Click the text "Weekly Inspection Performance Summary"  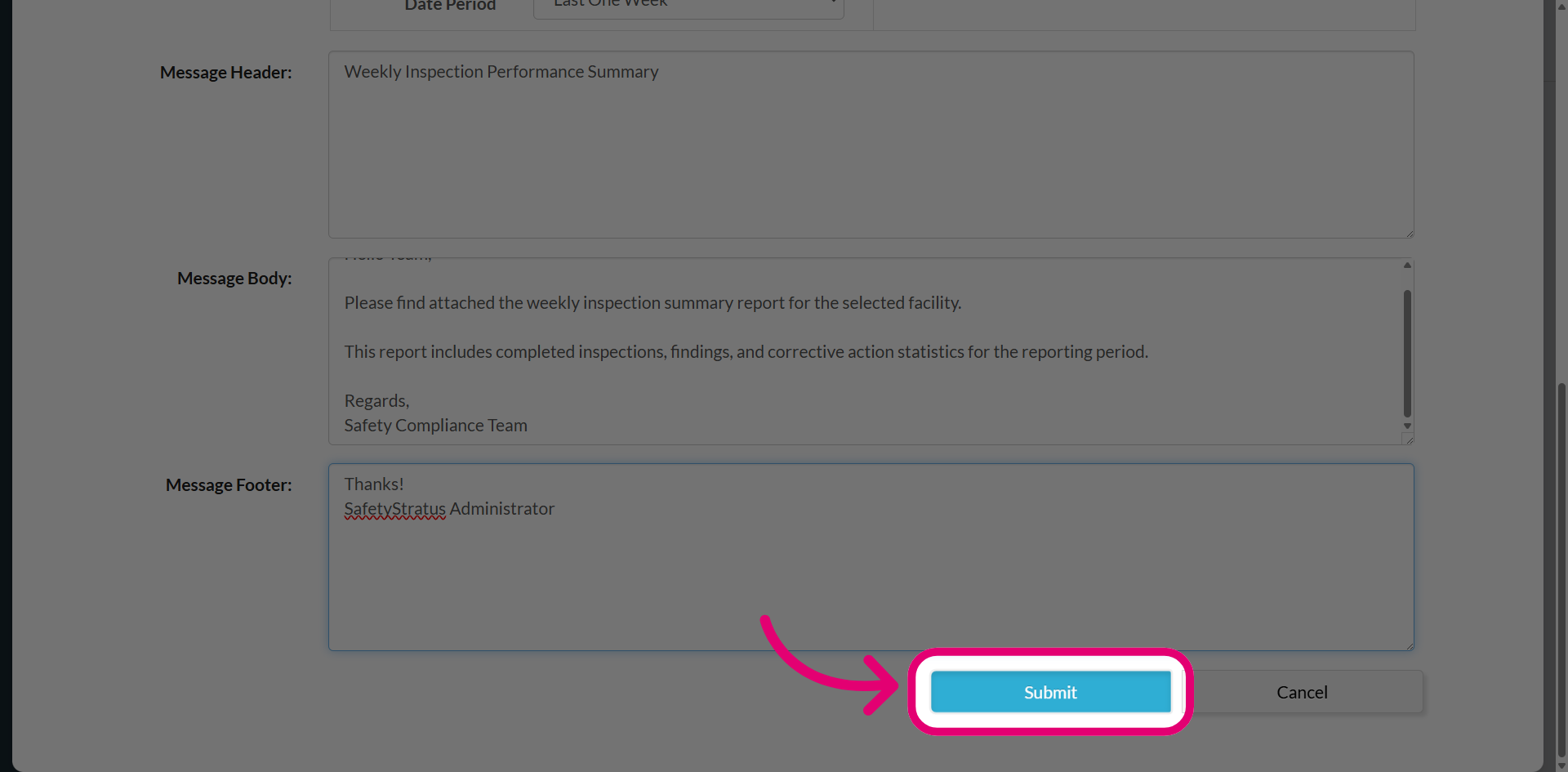pyautogui.click(x=501, y=72)
